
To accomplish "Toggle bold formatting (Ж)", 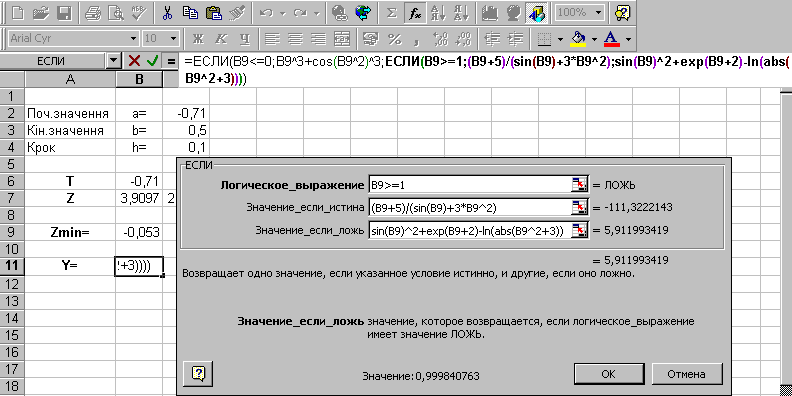I will tap(198, 38).
